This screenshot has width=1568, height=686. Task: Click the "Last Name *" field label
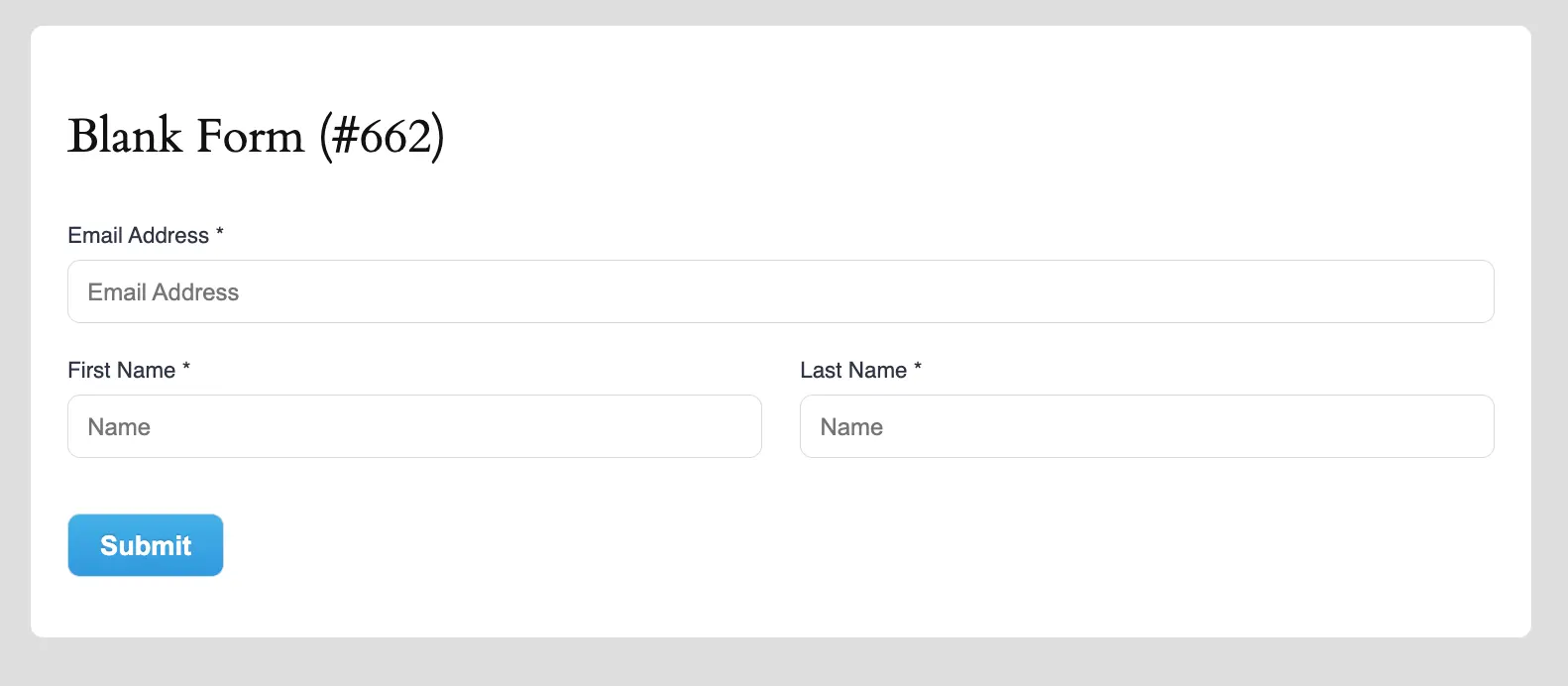point(853,370)
